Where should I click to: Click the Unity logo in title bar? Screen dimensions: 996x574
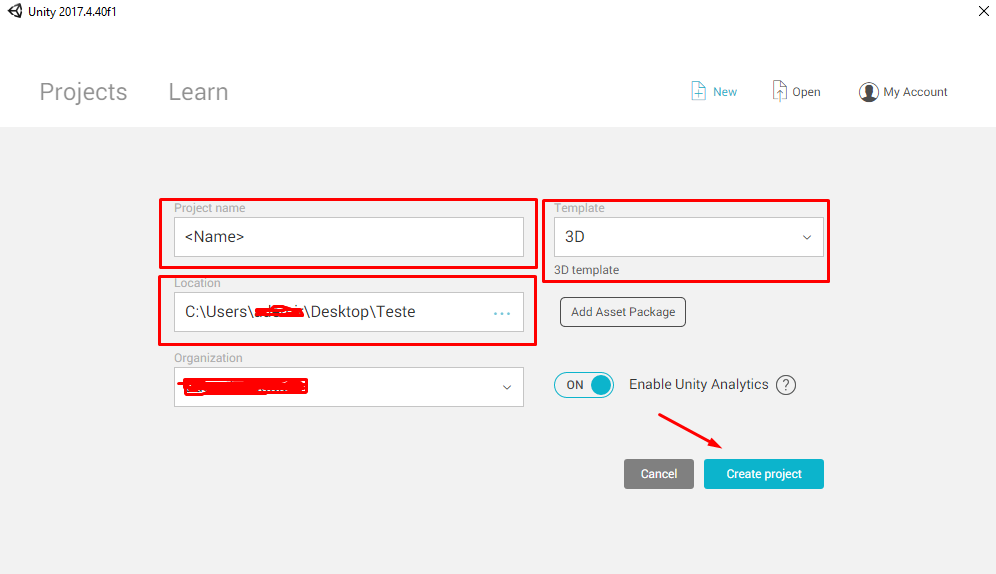(15, 11)
